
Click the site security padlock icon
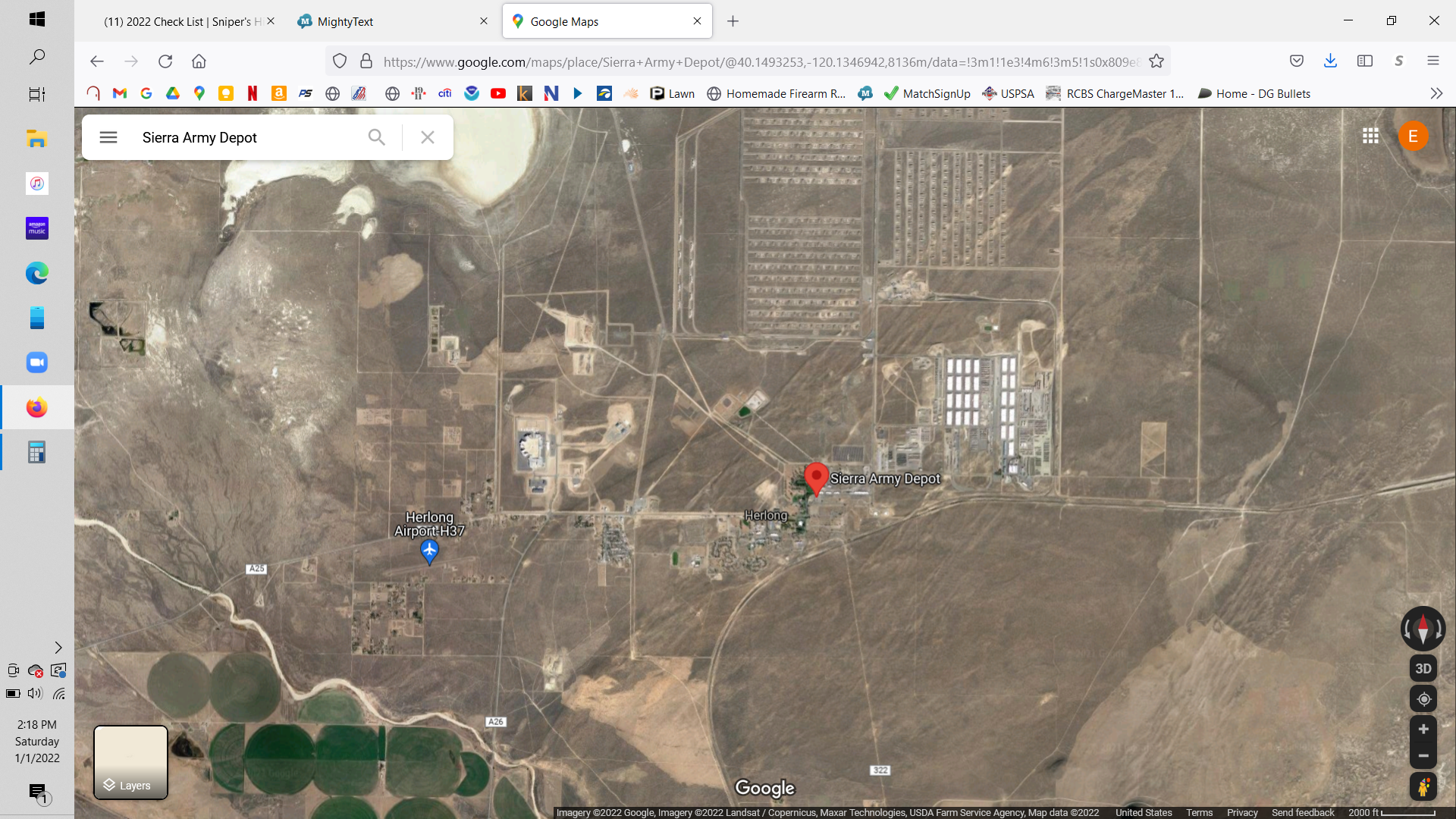pyautogui.click(x=366, y=61)
